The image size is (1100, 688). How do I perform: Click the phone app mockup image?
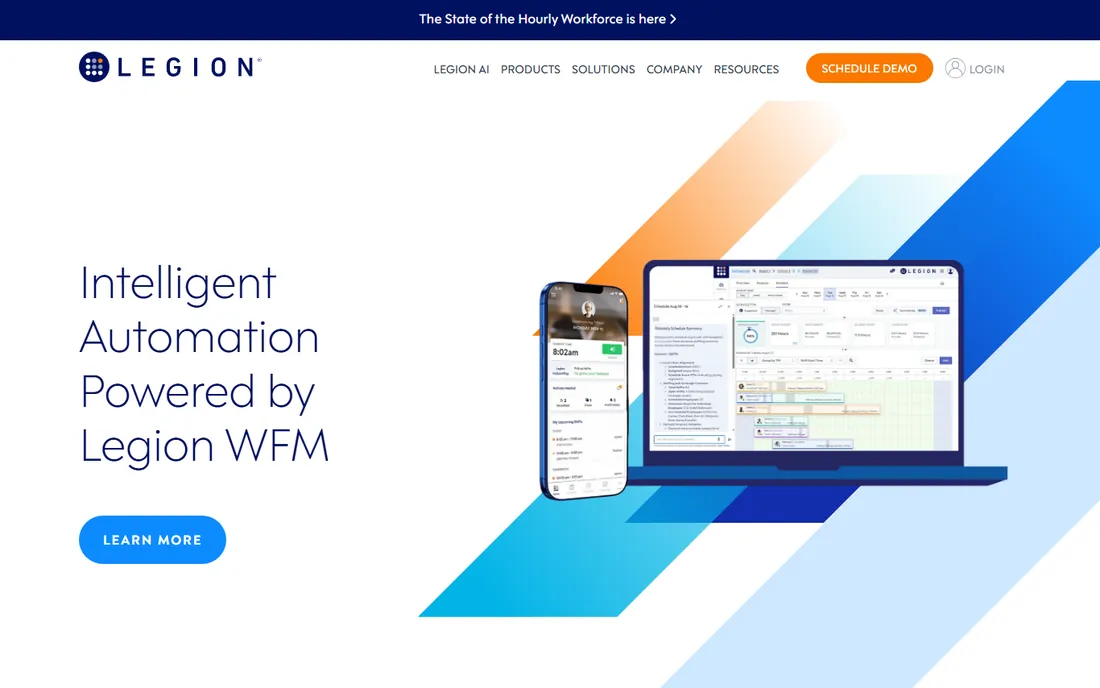[x=584, y=391]
